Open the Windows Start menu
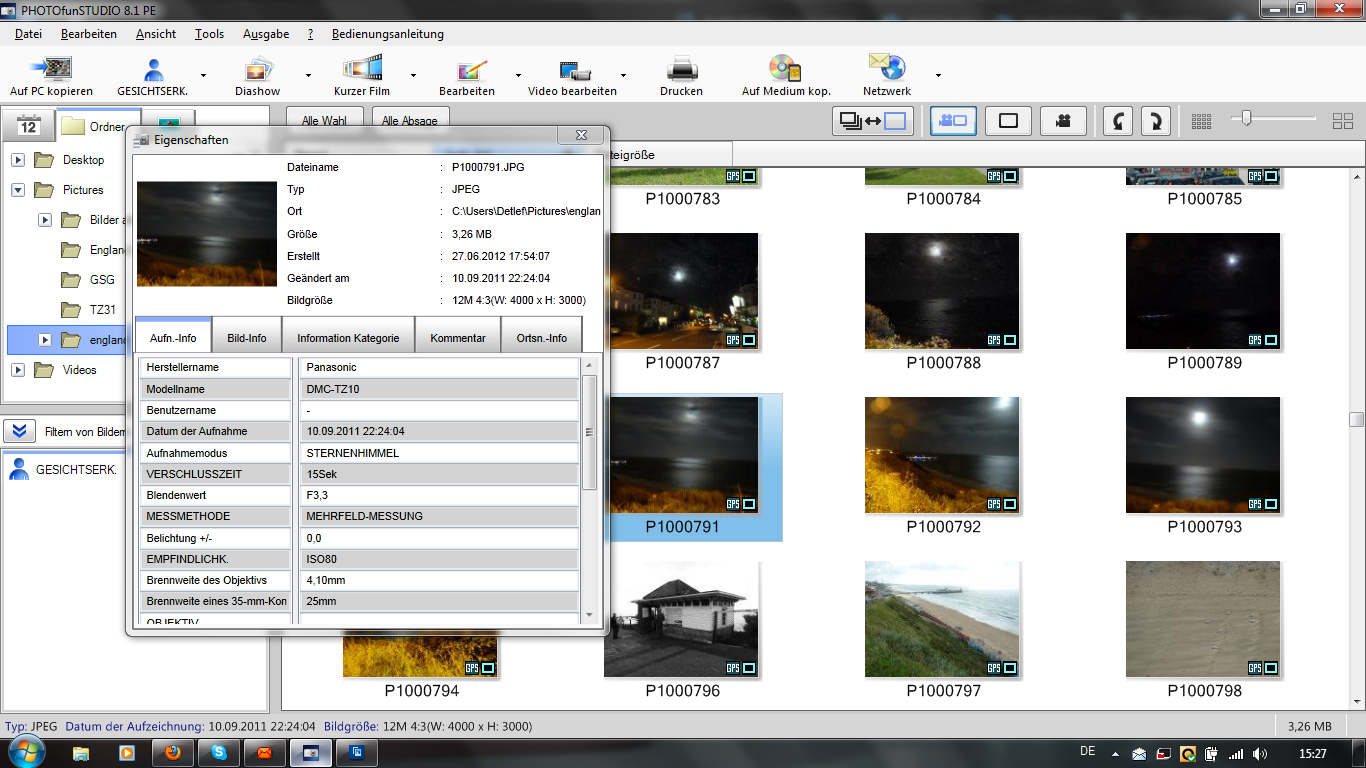Image resolution: width=1366 pixels, height=768 pixels. pyautogui.click(x=27, y=750)
